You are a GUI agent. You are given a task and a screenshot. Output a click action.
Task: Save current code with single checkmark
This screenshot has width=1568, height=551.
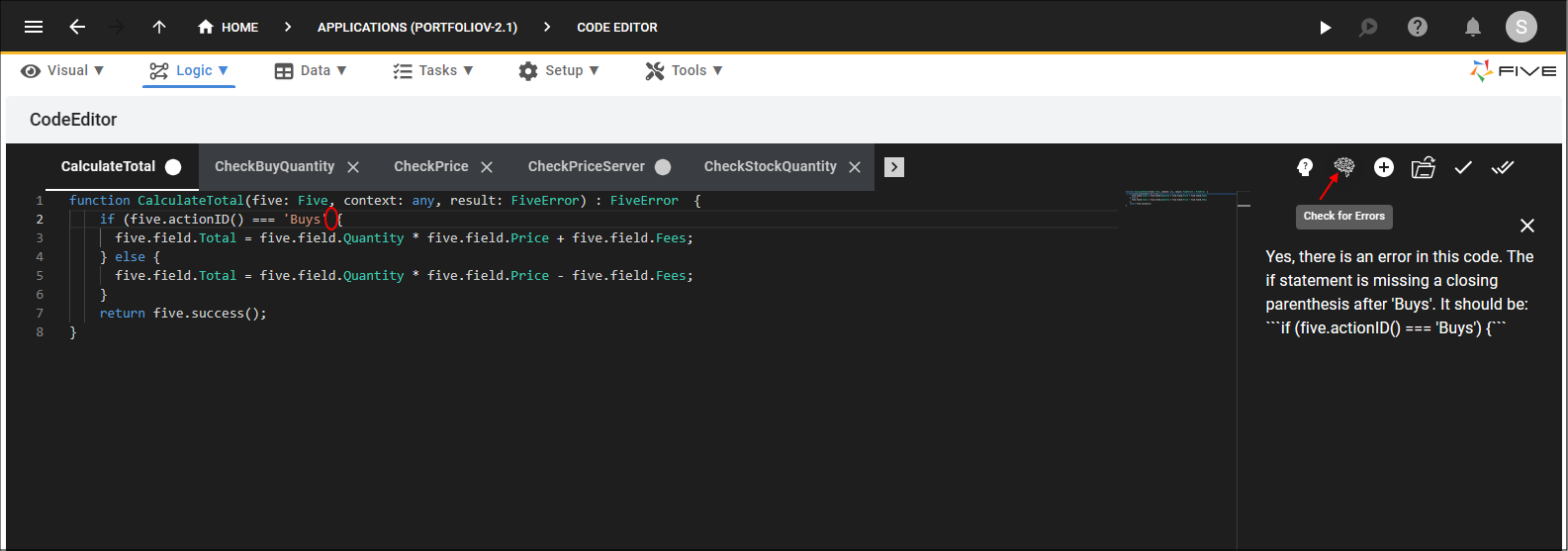click(x=1463, y=167)
